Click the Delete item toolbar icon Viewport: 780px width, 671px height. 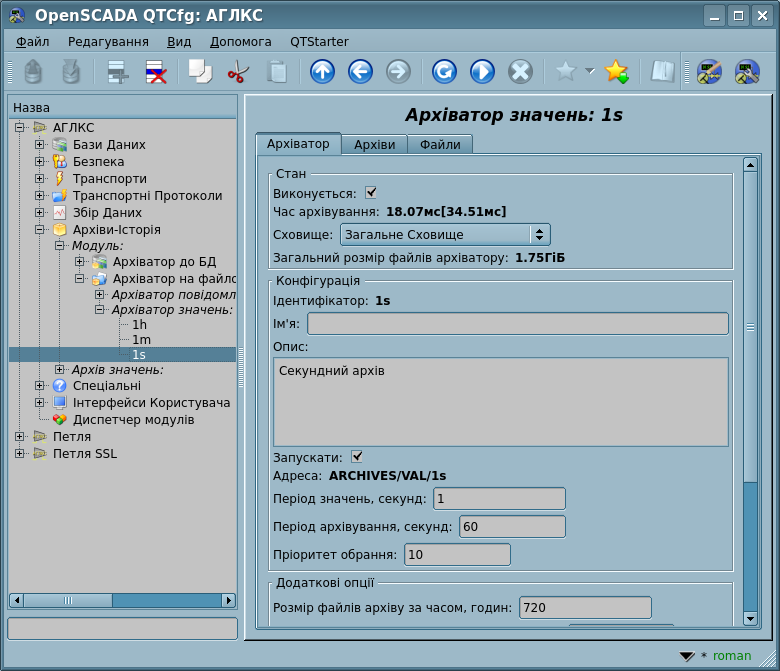156,72
